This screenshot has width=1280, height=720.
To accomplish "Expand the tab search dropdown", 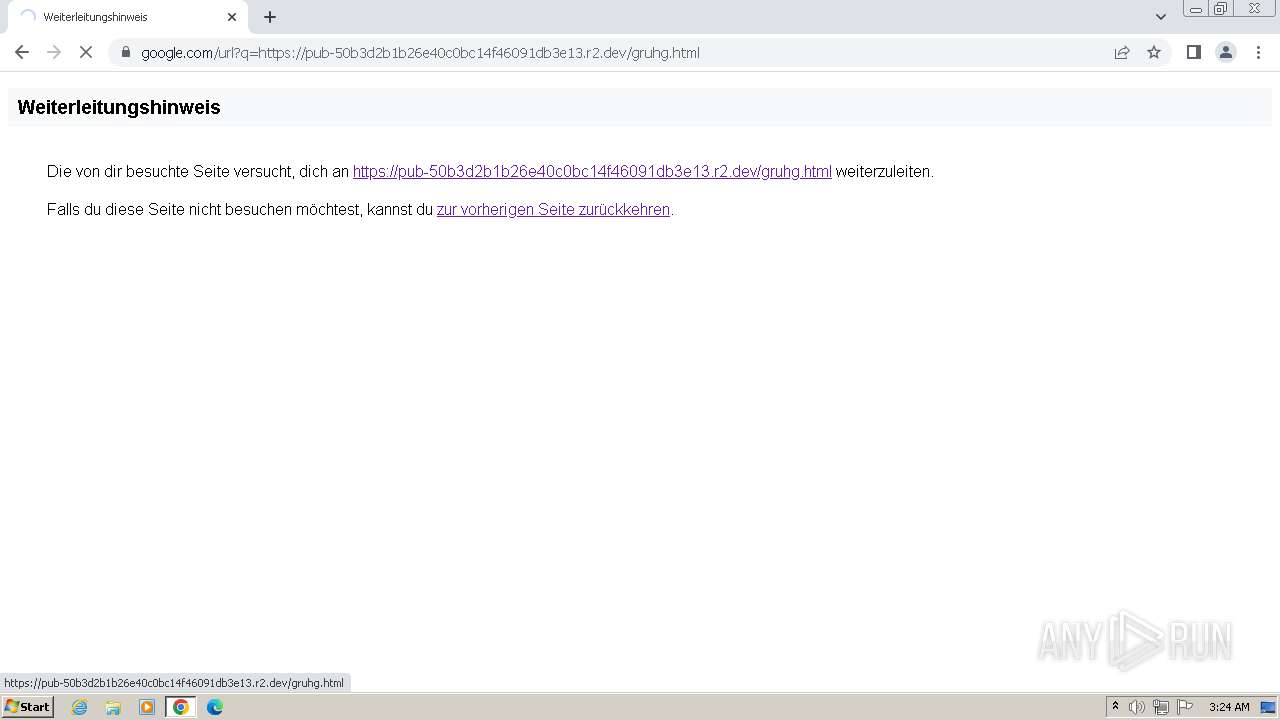I will pos(1161,17).
